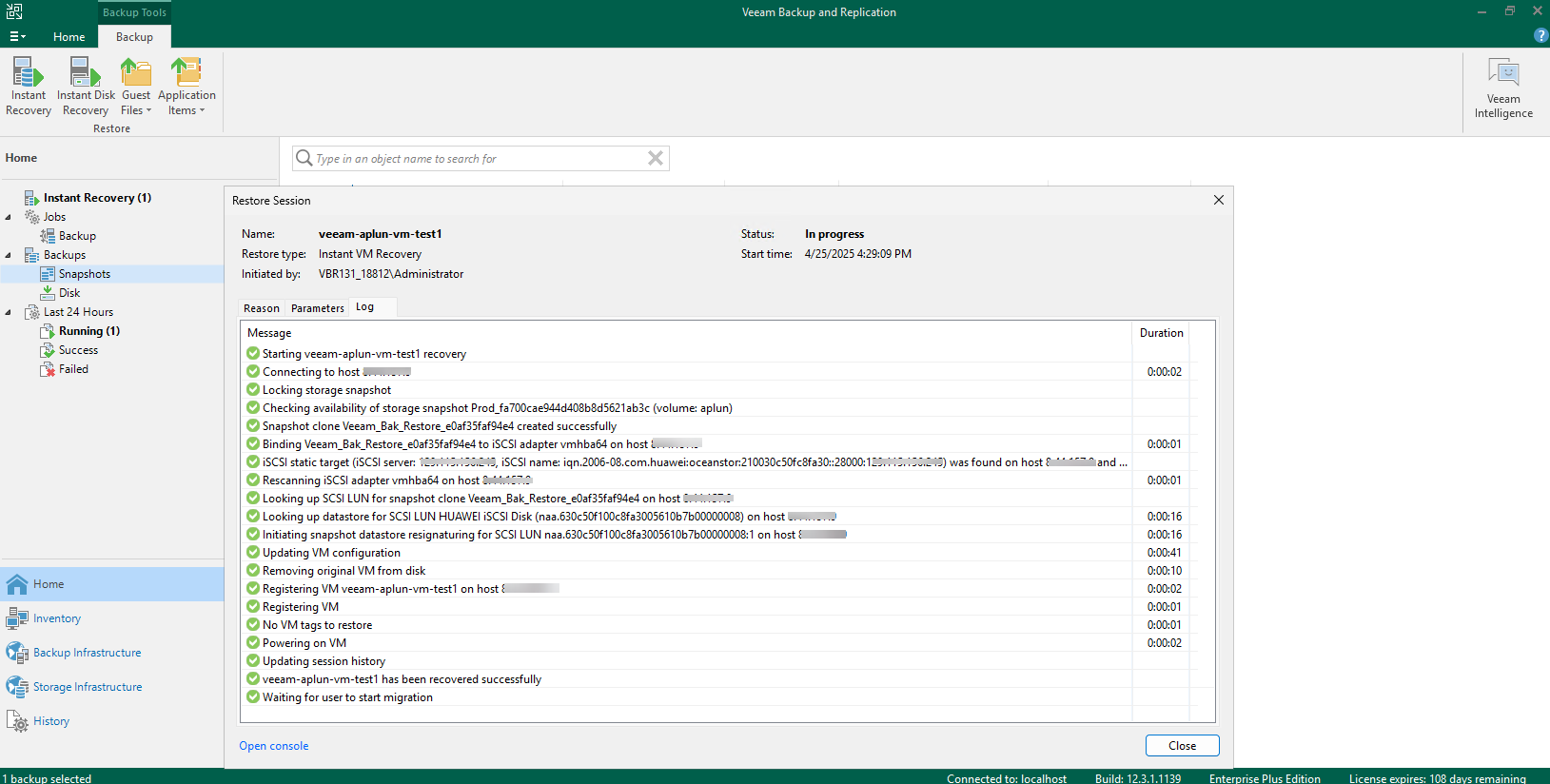Click the help question mark icon
Viewport: 1550px width, 784px height.
[x=1540, y=35]
